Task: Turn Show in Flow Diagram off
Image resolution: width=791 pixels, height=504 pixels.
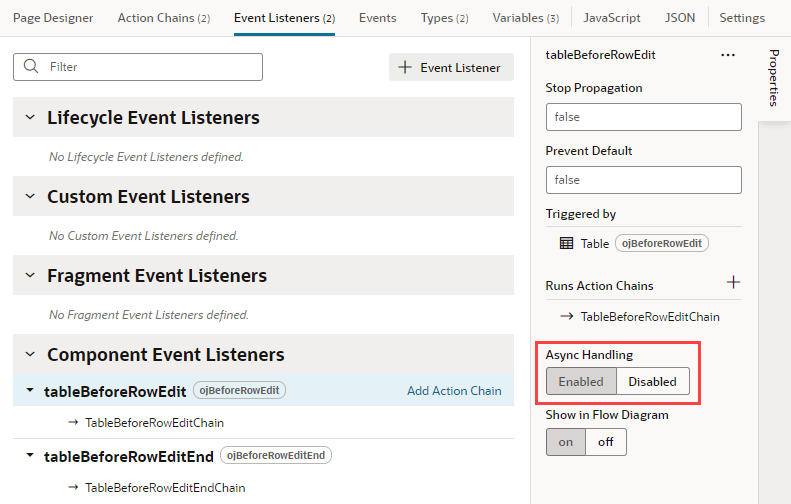Action: 606,442
